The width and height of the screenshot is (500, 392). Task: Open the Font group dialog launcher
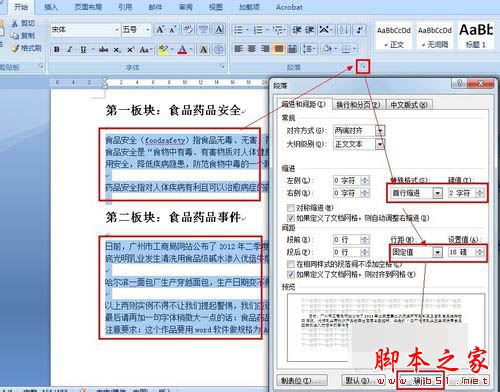coord(222,67)
